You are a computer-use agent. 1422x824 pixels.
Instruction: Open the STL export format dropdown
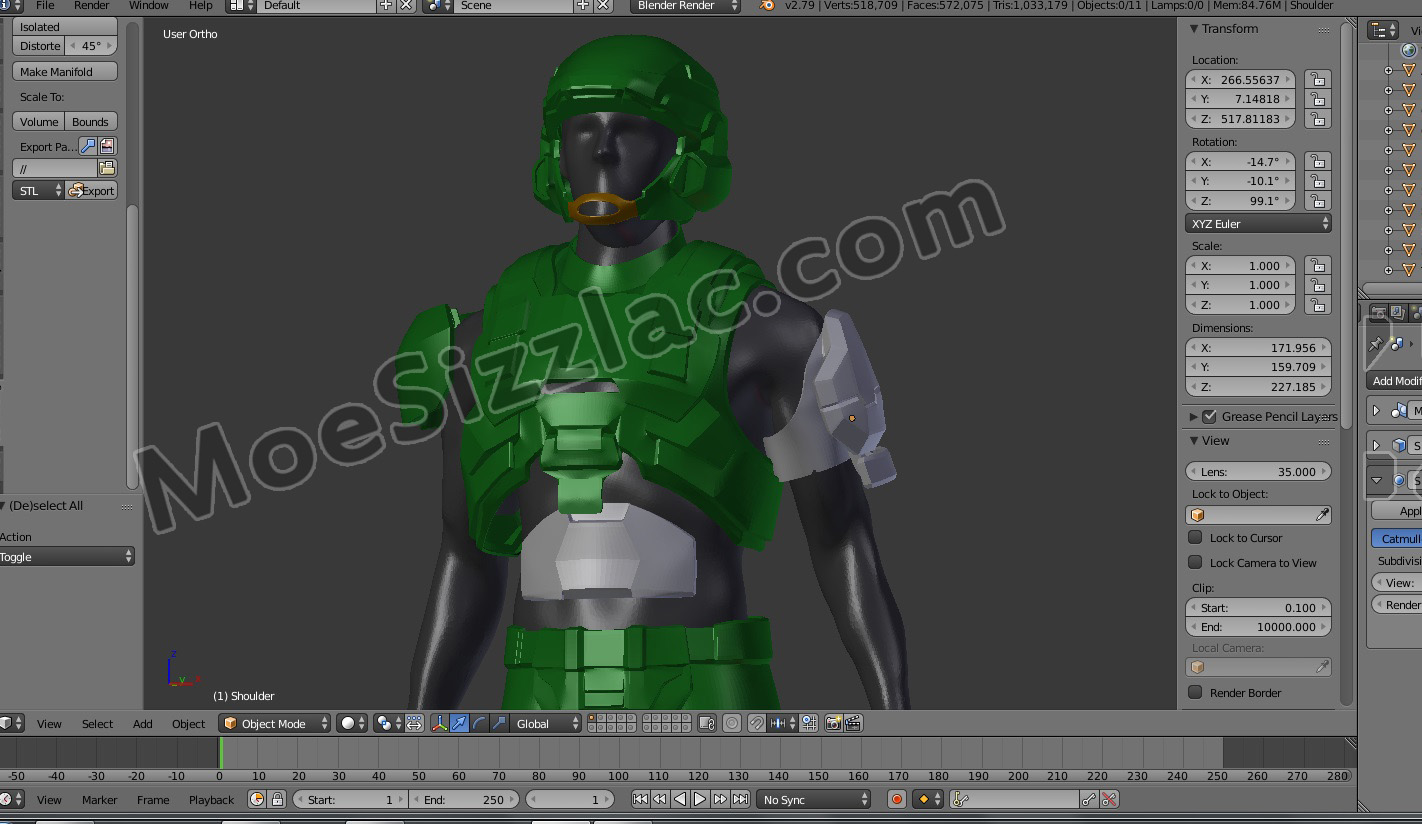tap(39, 190)
